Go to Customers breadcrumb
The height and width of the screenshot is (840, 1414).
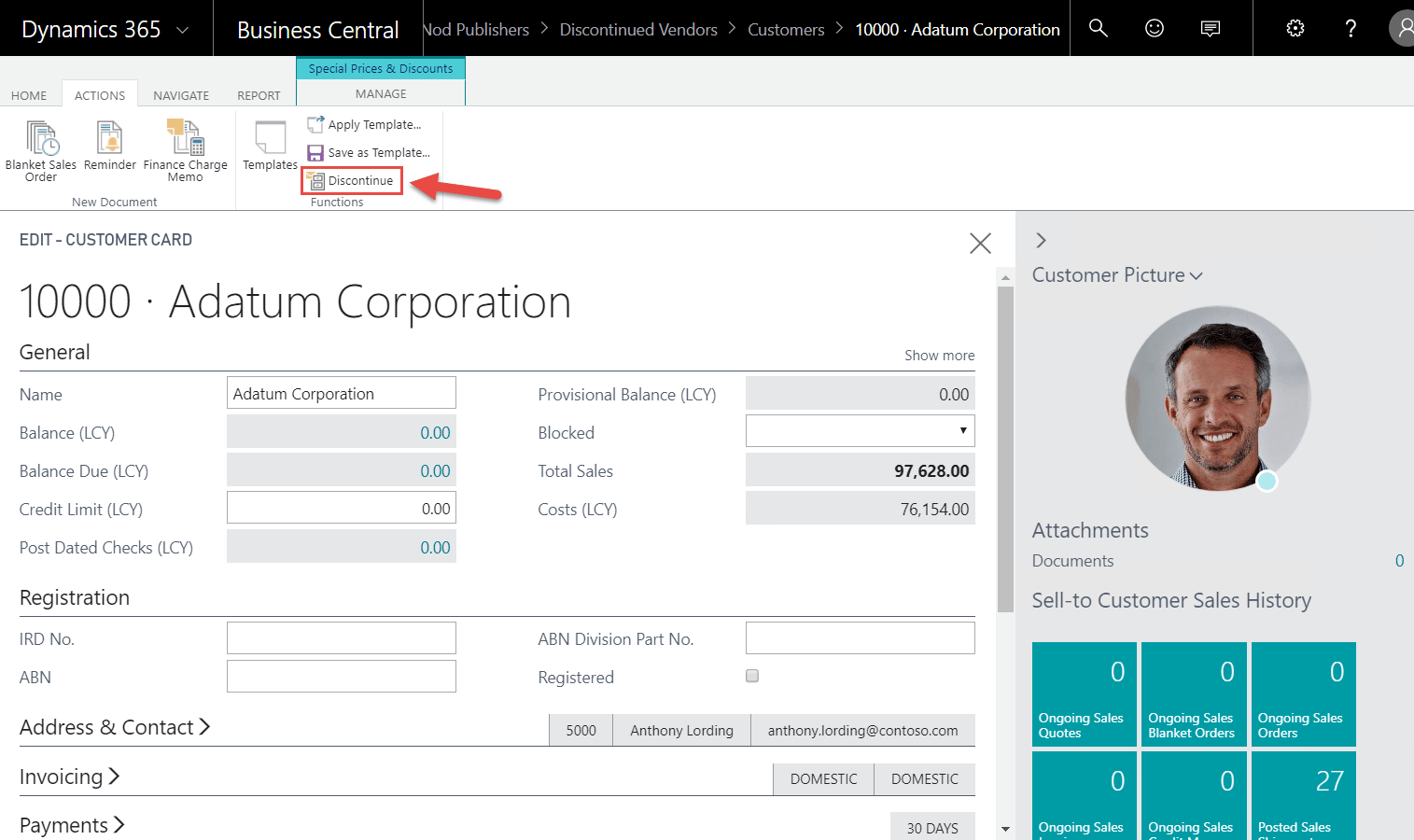pos(786,29)
